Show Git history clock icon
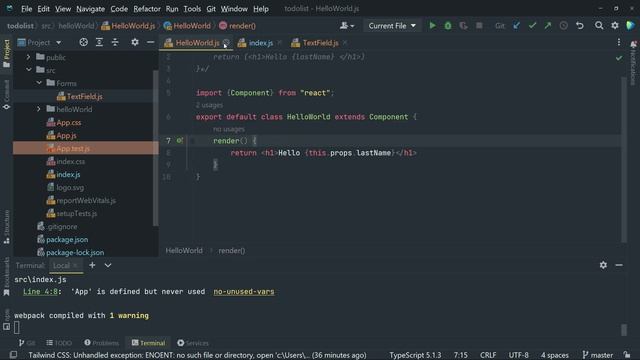 click(564, 26)
